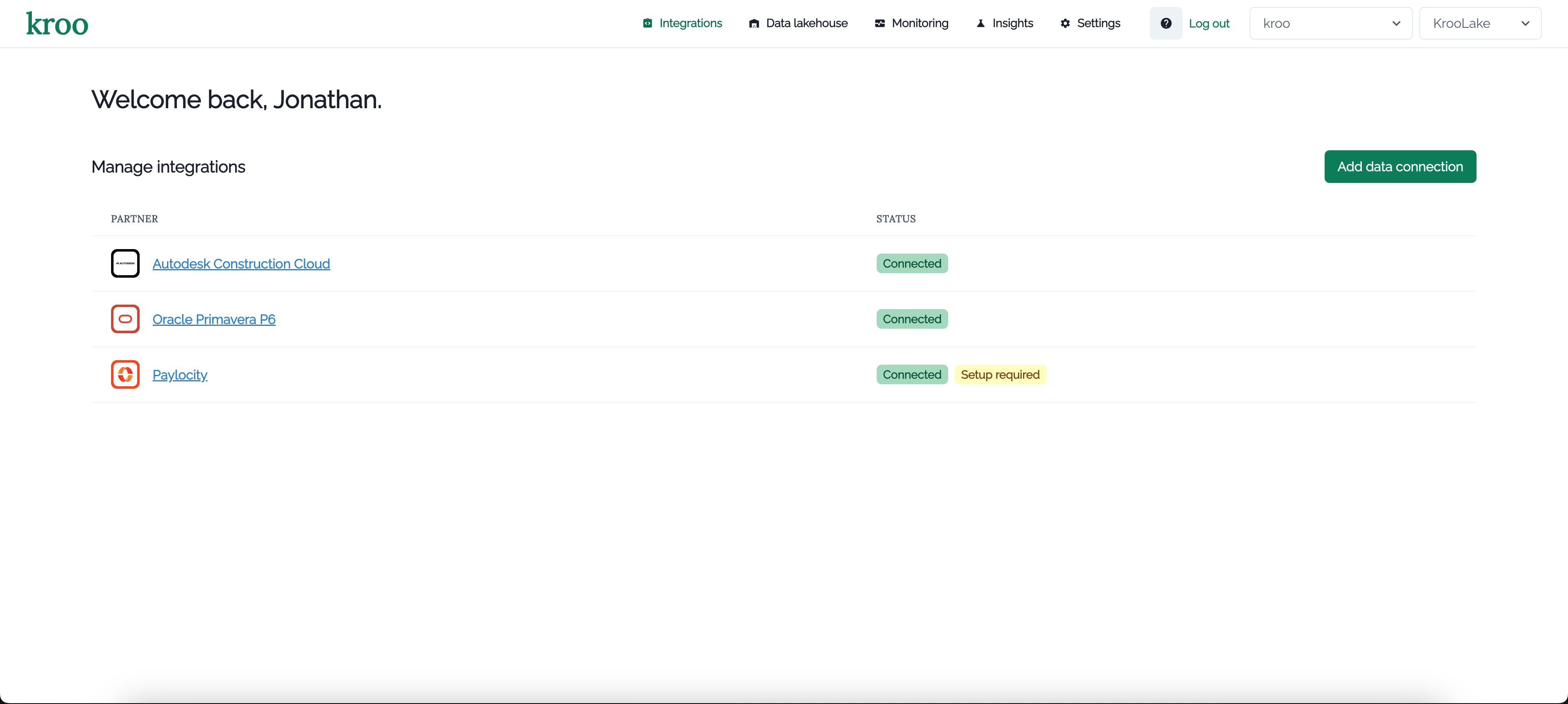Click the kroo logo

click(57, 24)
